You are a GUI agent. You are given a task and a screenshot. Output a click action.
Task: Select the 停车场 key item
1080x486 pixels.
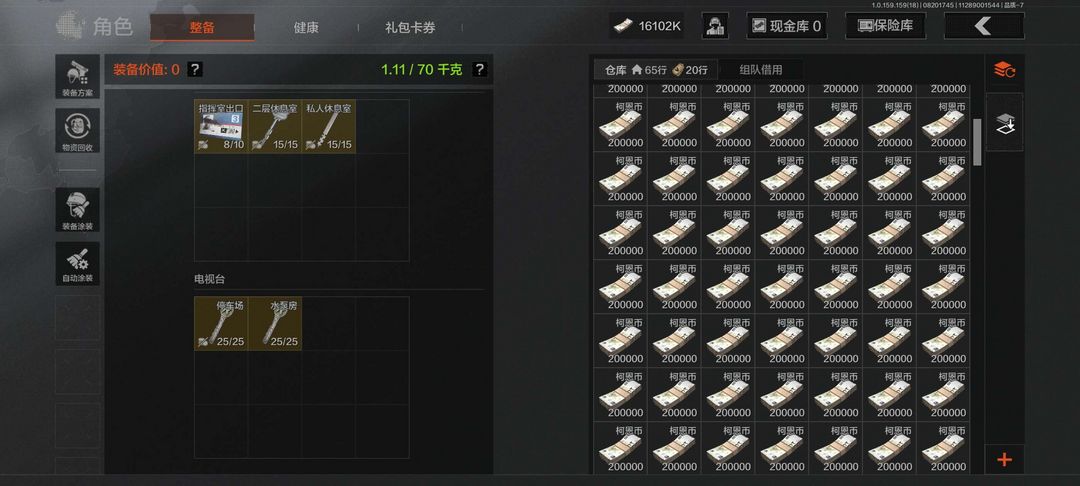coord(221,324)
